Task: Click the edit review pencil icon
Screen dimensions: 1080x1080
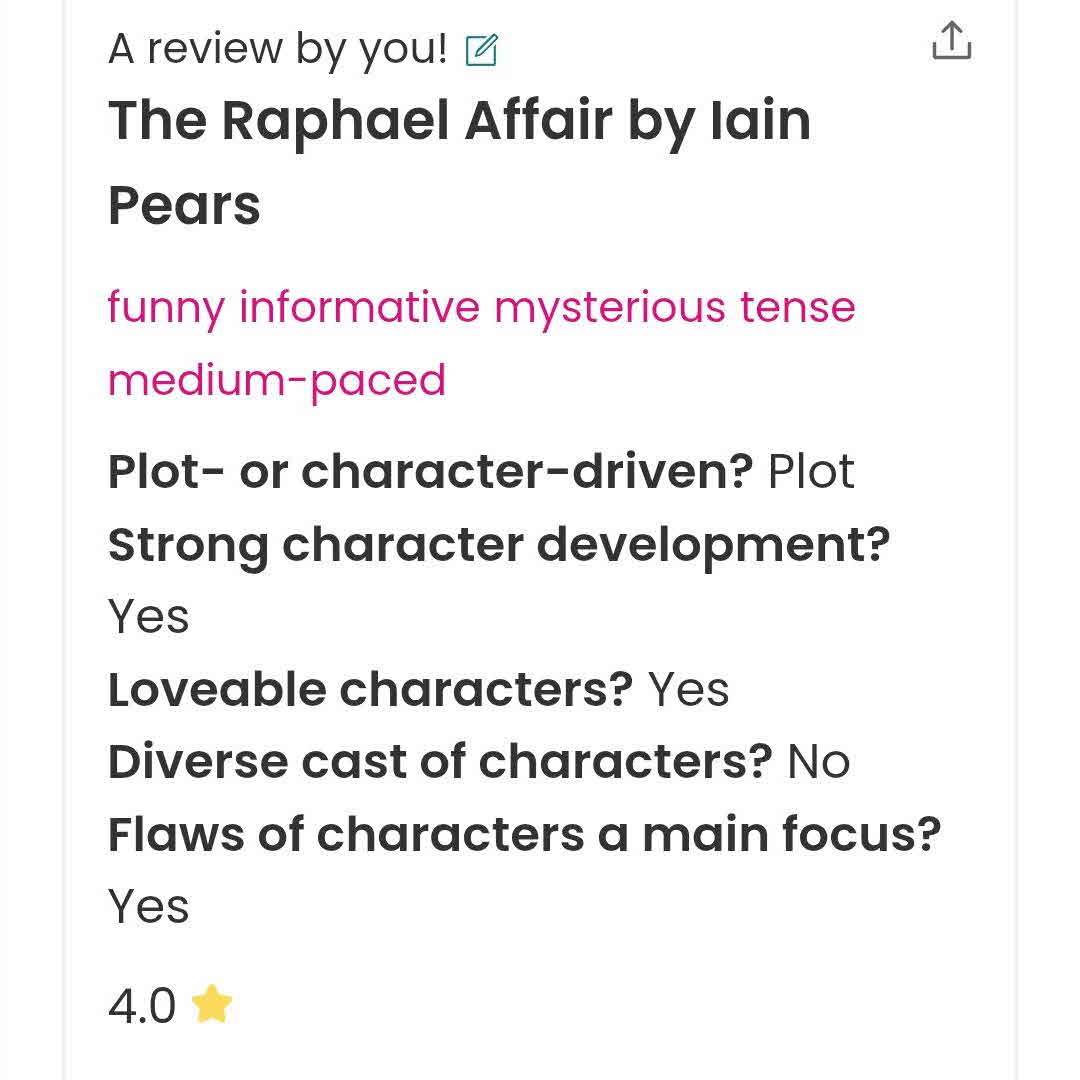Action: (x=481, y=50)
